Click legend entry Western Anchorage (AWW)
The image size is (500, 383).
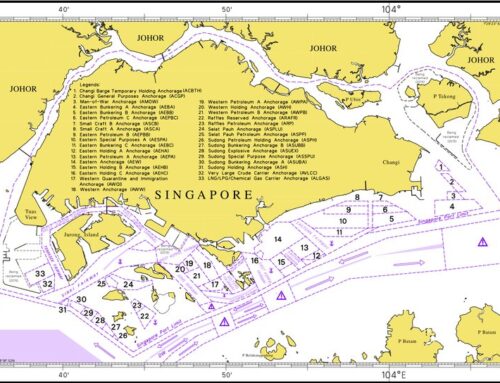[108, 189]
